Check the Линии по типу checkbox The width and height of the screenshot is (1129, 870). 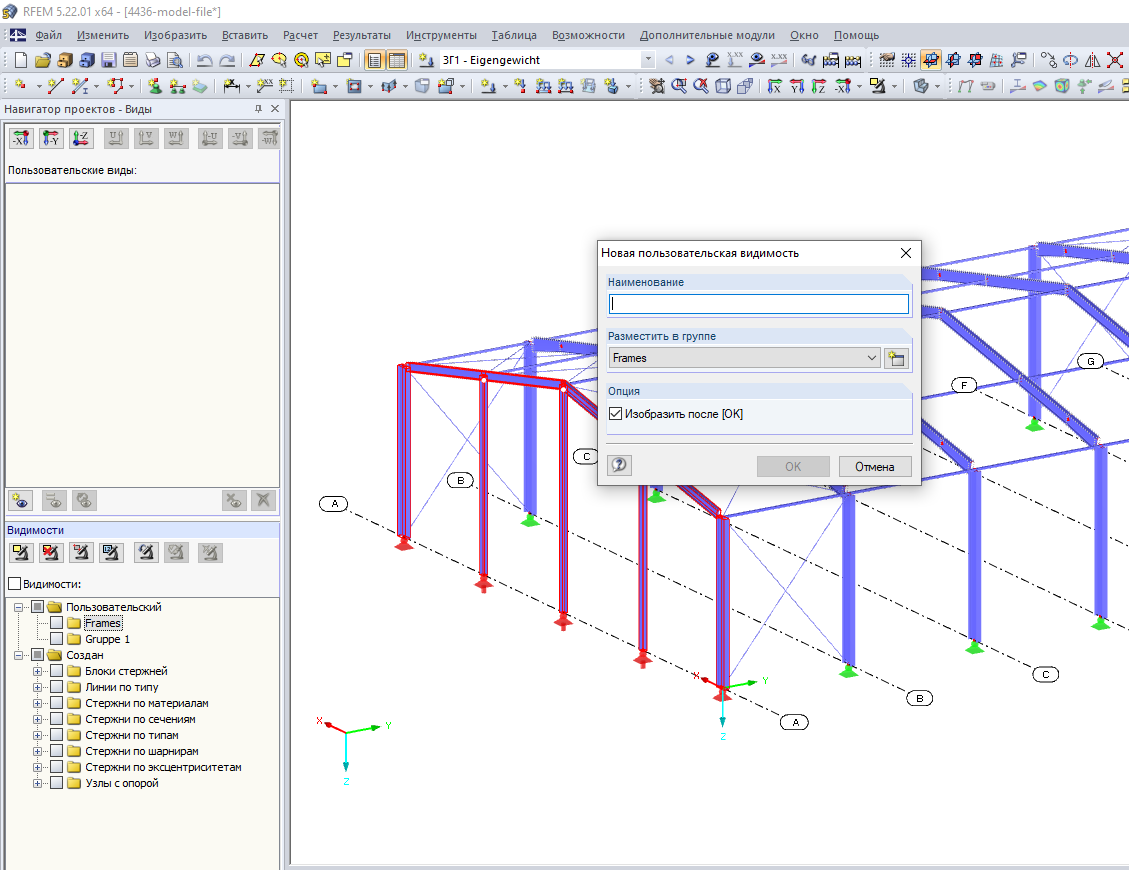(56, 687)
